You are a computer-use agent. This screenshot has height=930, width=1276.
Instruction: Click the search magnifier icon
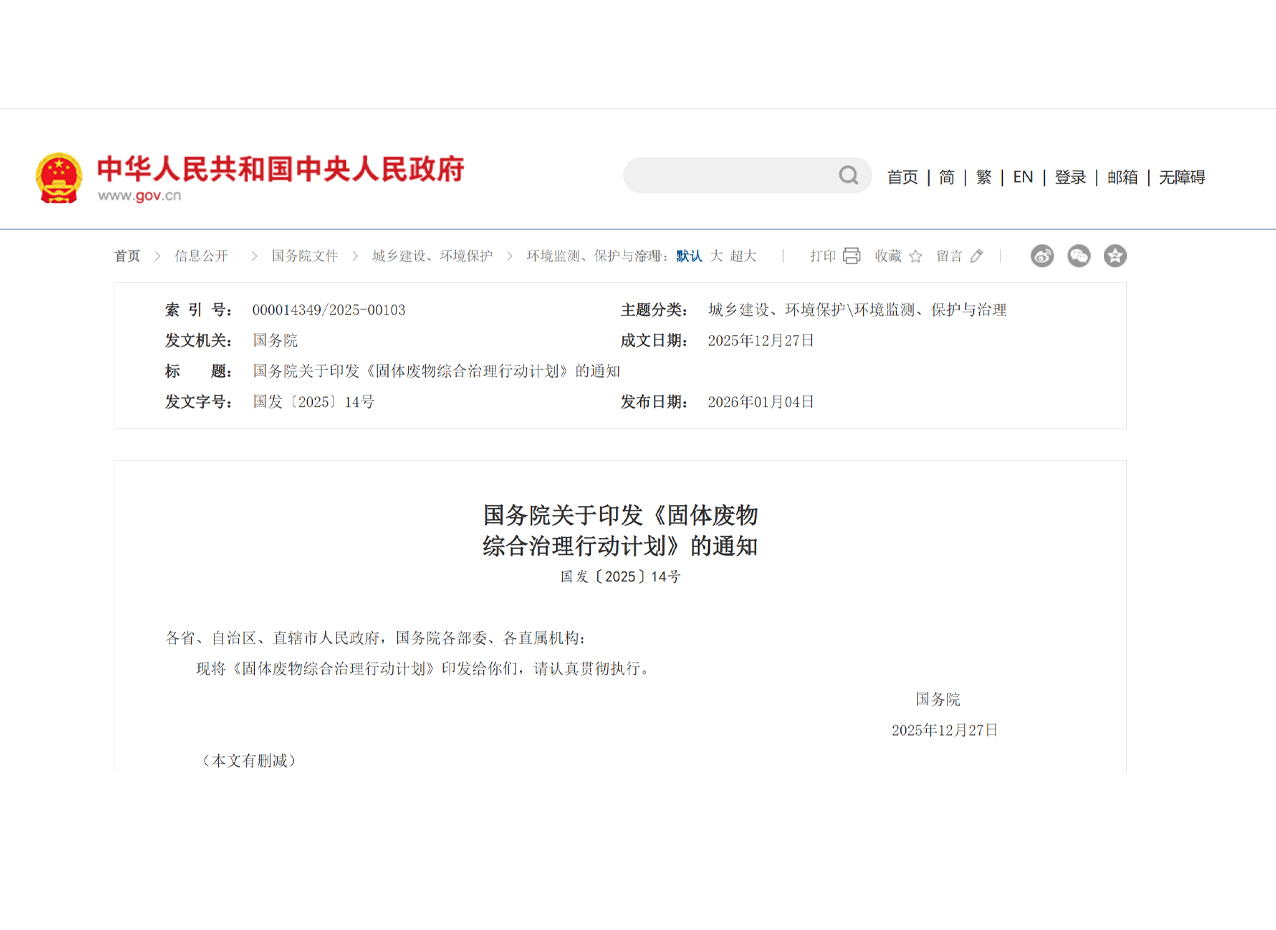pyautogui.click(x=848, y=176)
